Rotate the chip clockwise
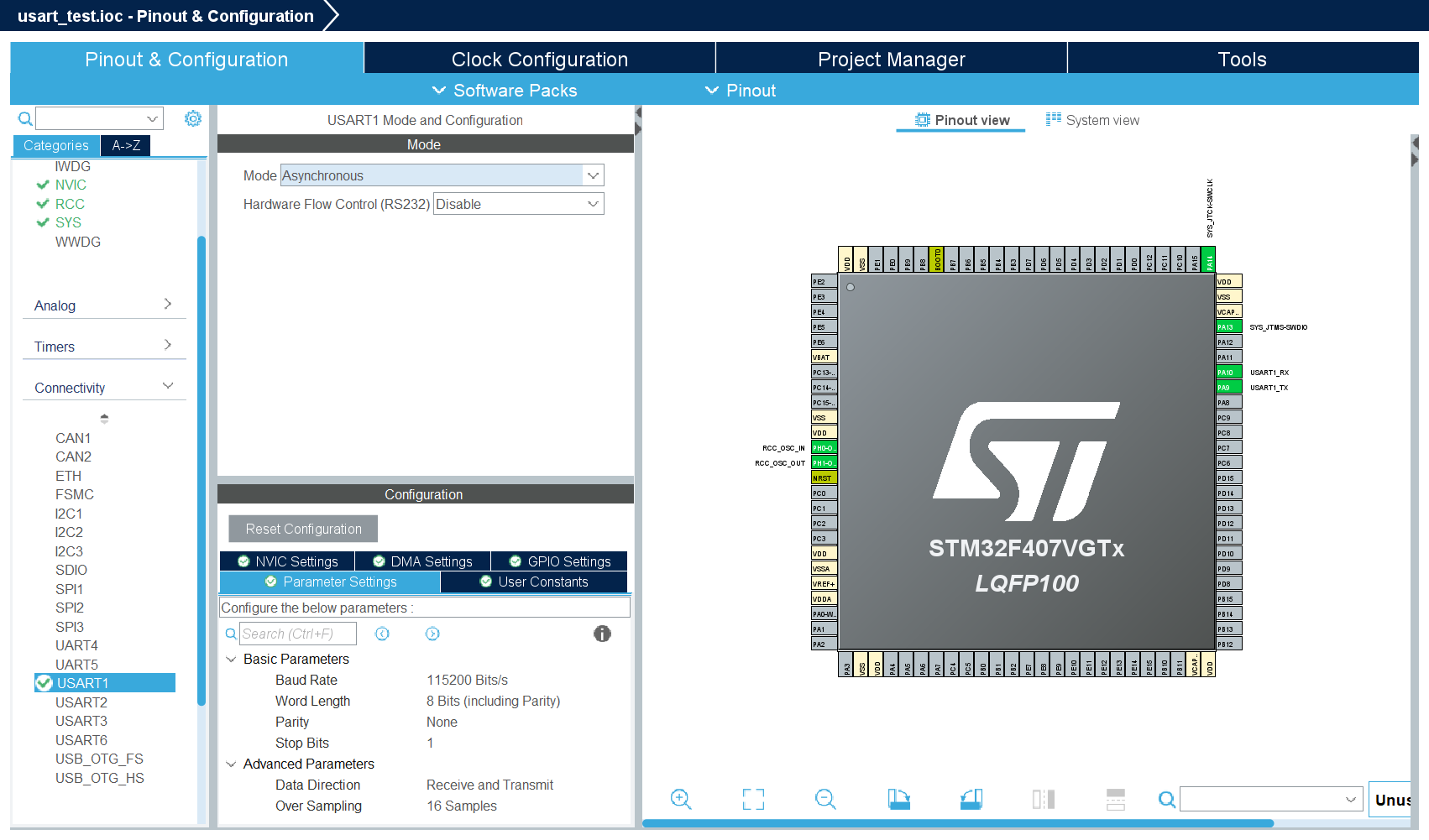 click(899, 799)
